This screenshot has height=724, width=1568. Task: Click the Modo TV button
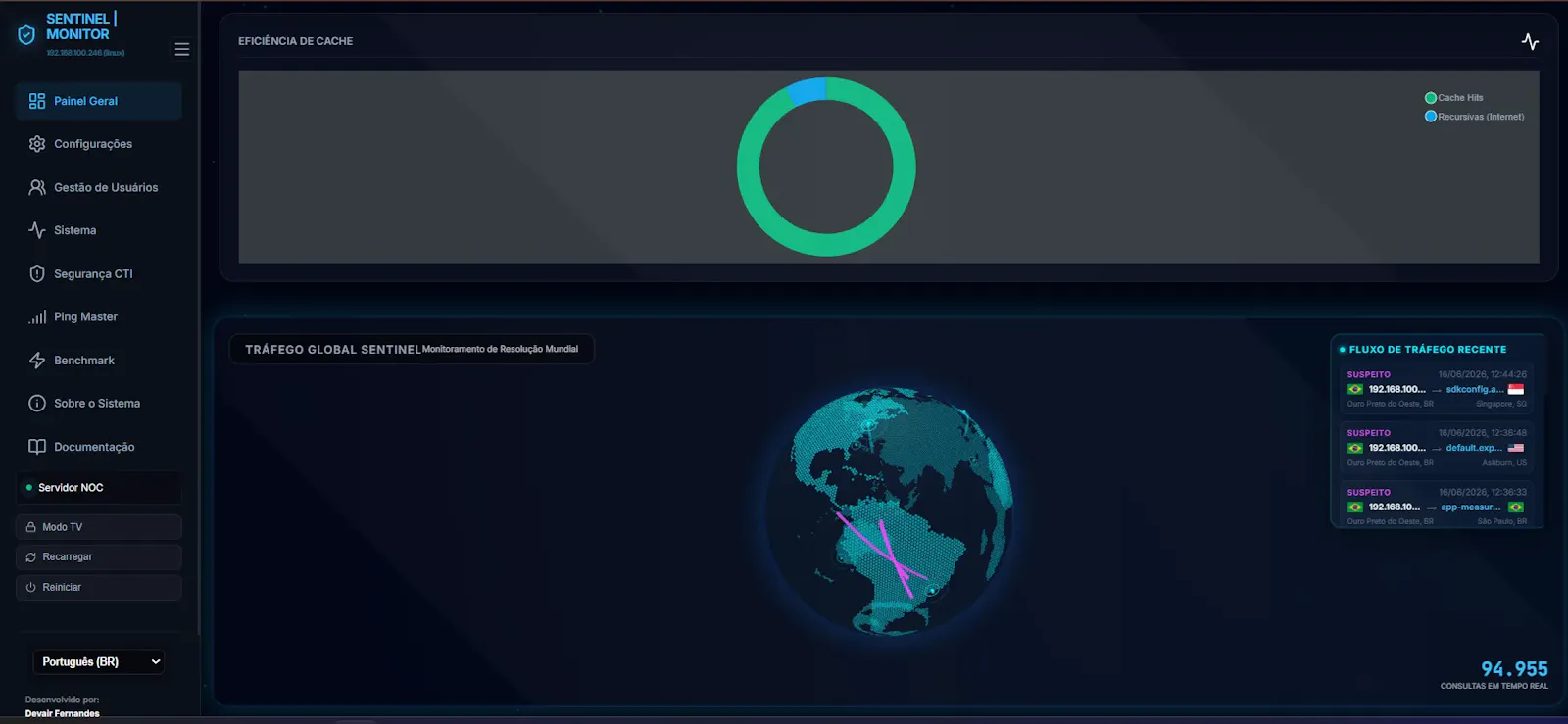tap(99, 527)
